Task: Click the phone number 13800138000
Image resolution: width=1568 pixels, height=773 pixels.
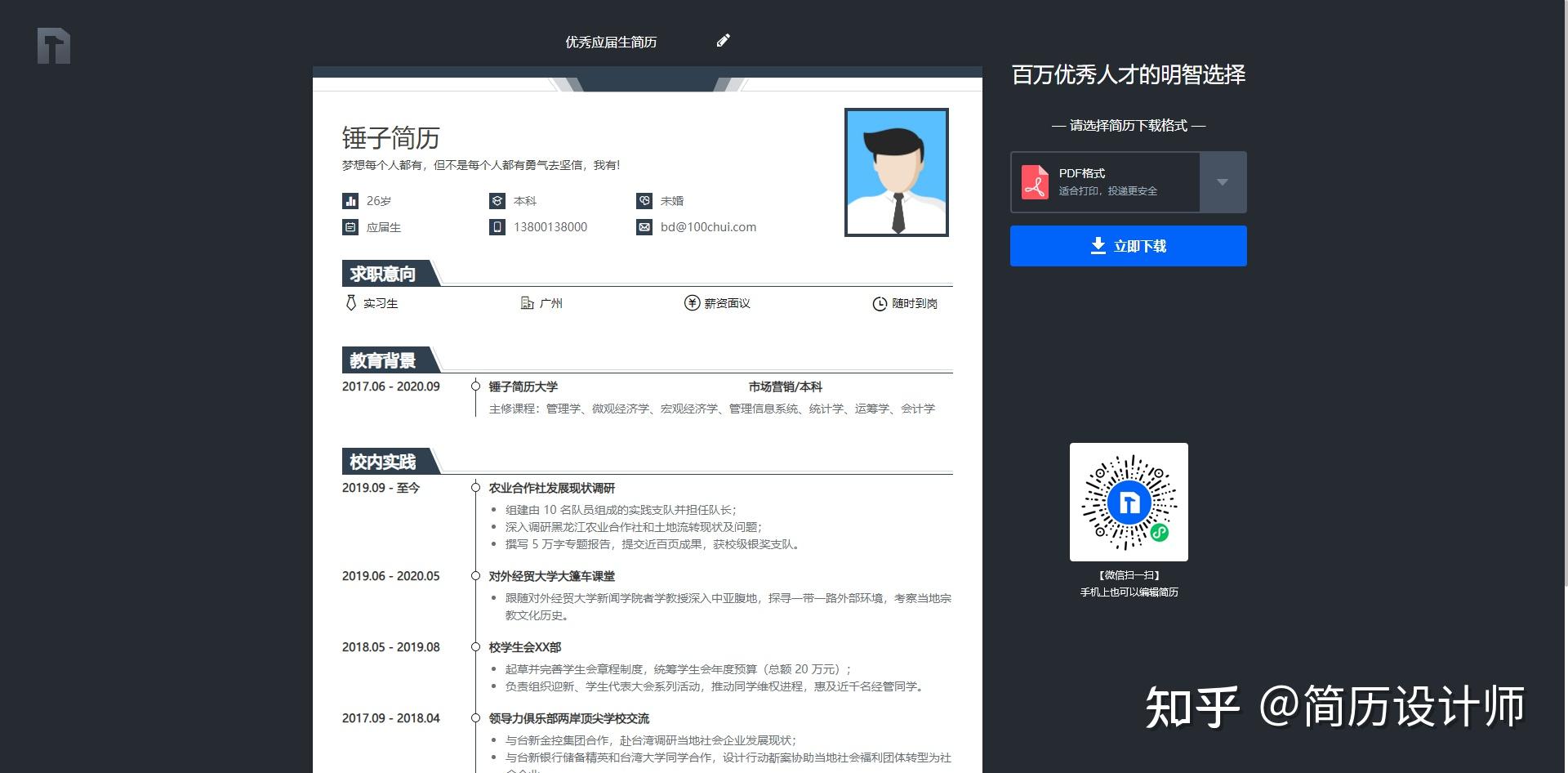Action: coord(550,227)
